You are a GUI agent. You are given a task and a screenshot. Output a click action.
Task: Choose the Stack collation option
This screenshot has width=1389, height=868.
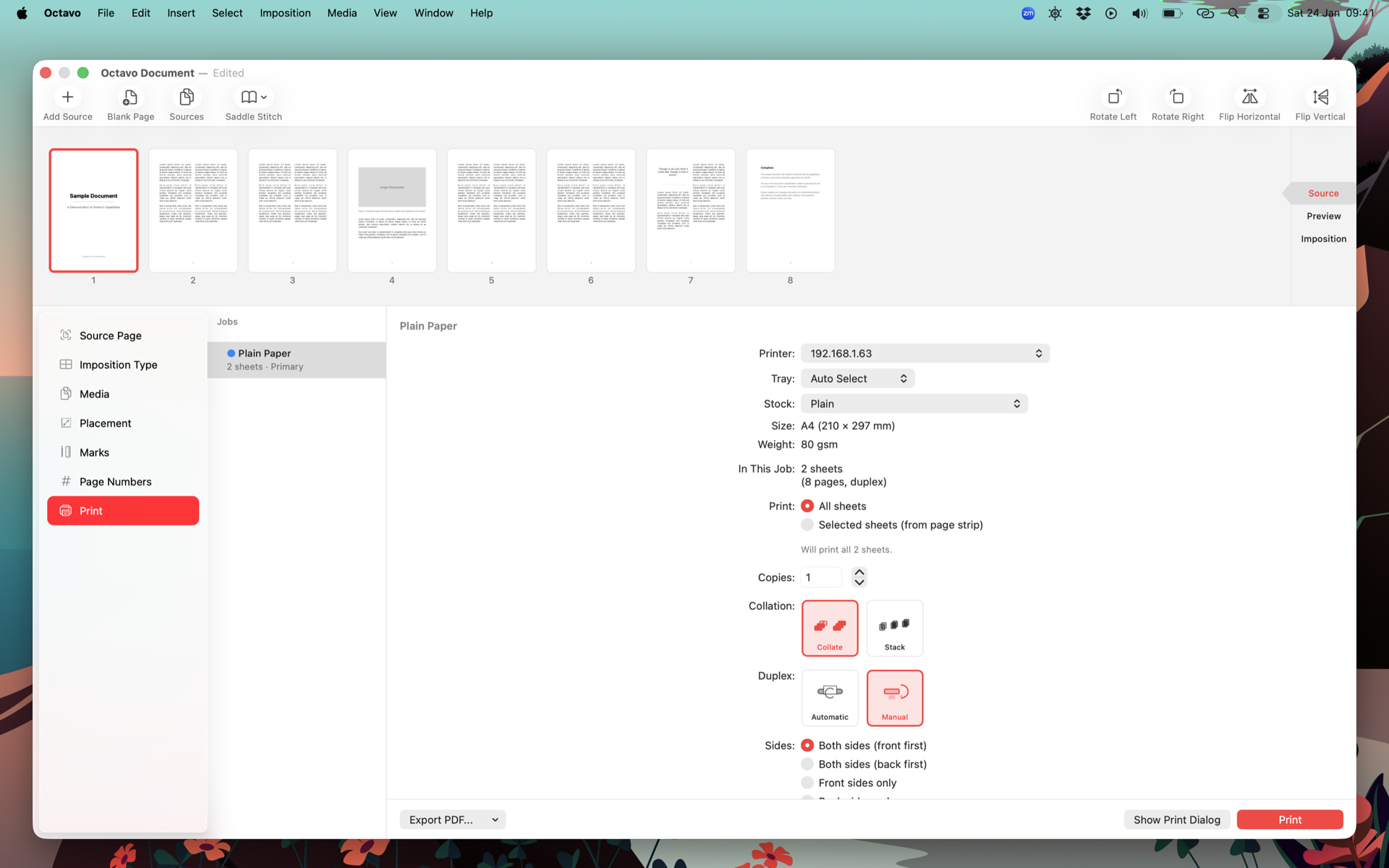[894, 628]
